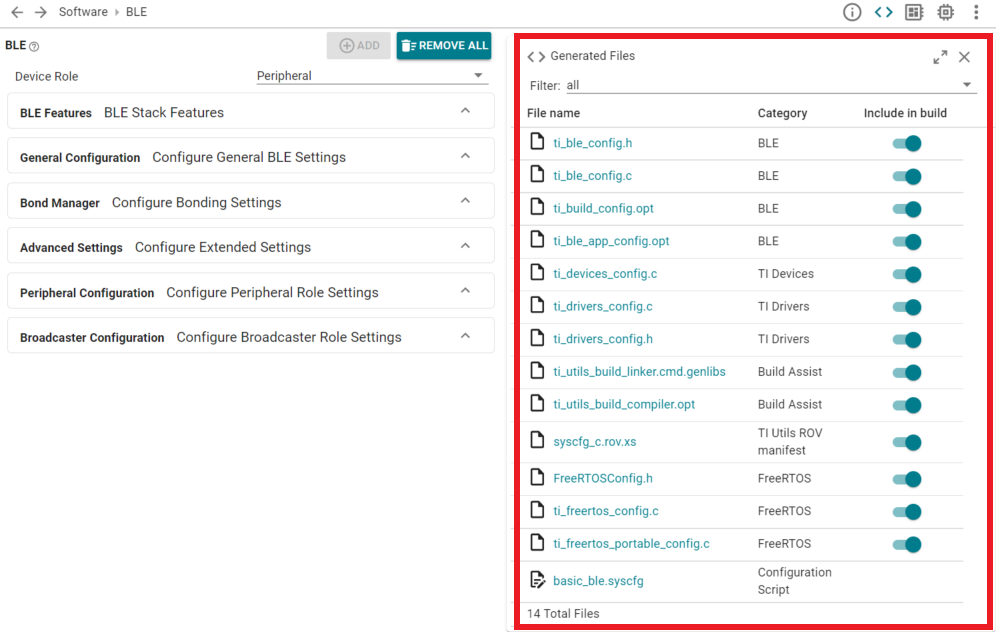Disable include in build for ti_ble_config.h
996x632 pixels.
click(x=907, y=144)
